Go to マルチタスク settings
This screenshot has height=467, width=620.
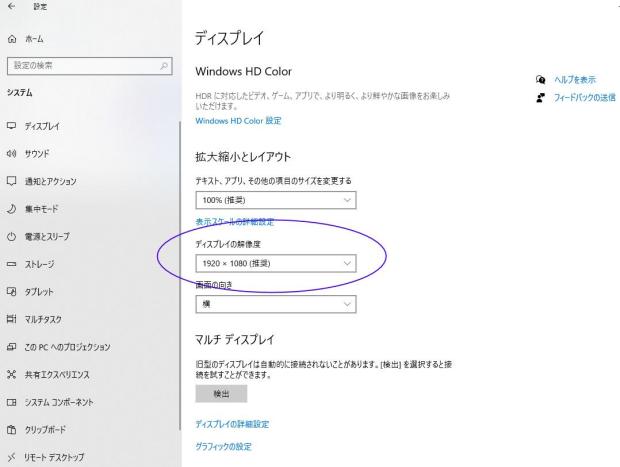coord(46,320)
